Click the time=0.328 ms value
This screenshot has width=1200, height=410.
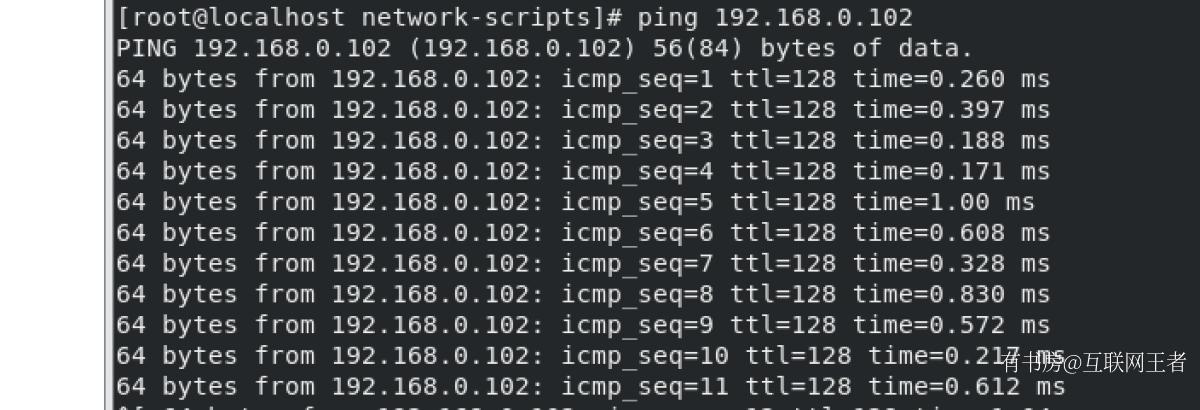[x=951, y=264]
